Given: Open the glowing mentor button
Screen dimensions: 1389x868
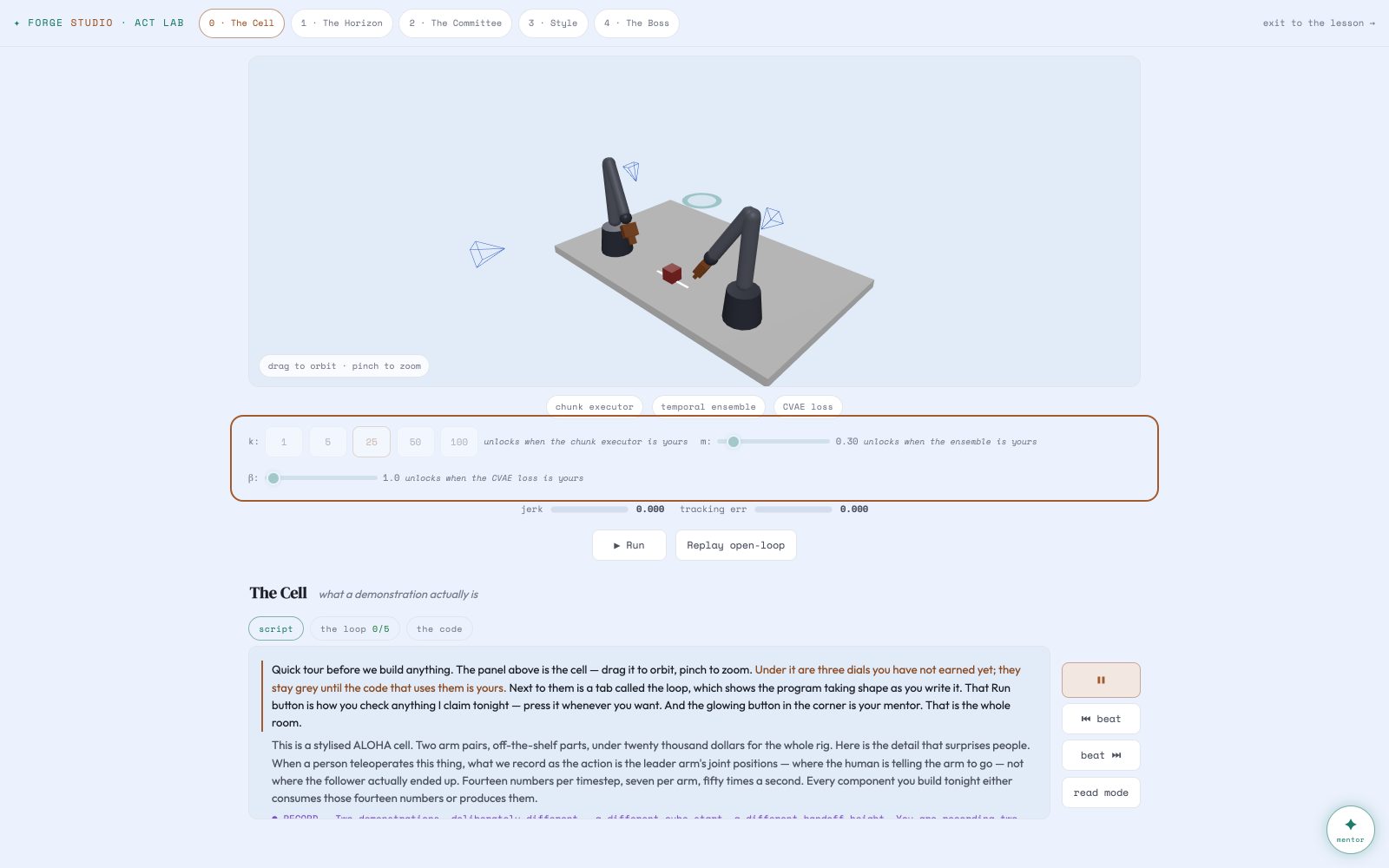Looking at the screenshot, I should click(x=1350, y=829).
